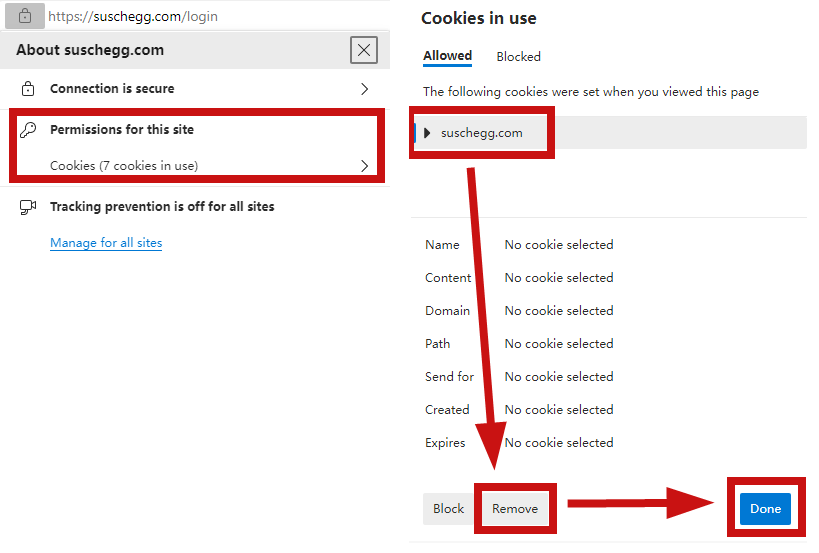Close the About suschegg.com panel
This screenshot has height=553, width=819.
(x=364, y=50)
